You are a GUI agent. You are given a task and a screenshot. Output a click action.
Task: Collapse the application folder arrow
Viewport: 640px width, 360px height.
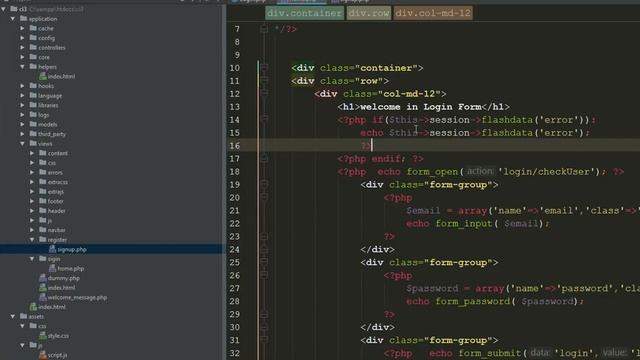13,19
